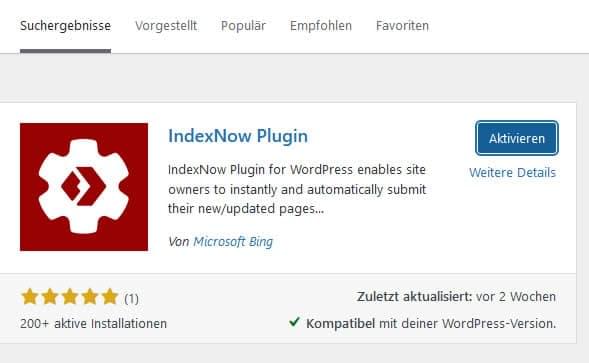
Task: Click the third rating star
Action: 70,297
